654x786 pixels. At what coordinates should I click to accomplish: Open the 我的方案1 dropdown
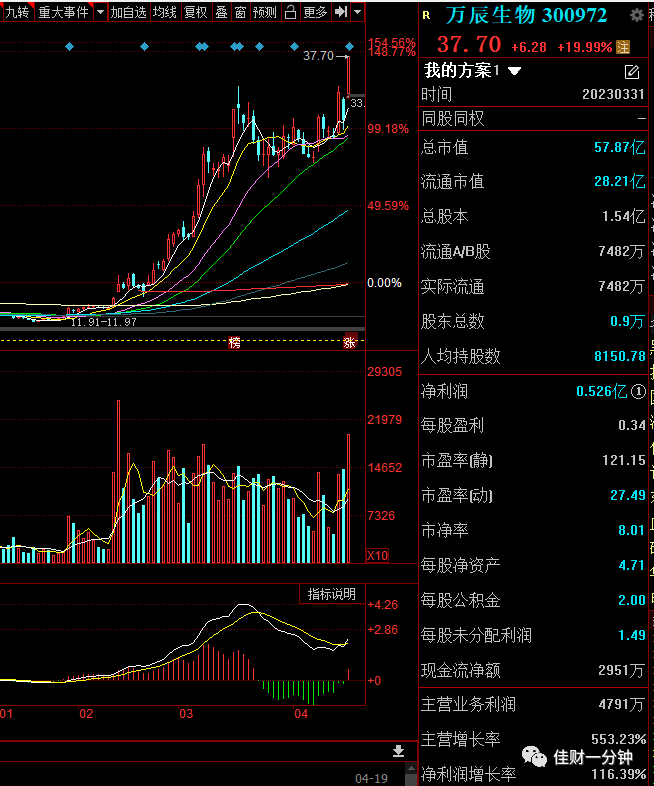pyautogui.click(x=515, y=71)
